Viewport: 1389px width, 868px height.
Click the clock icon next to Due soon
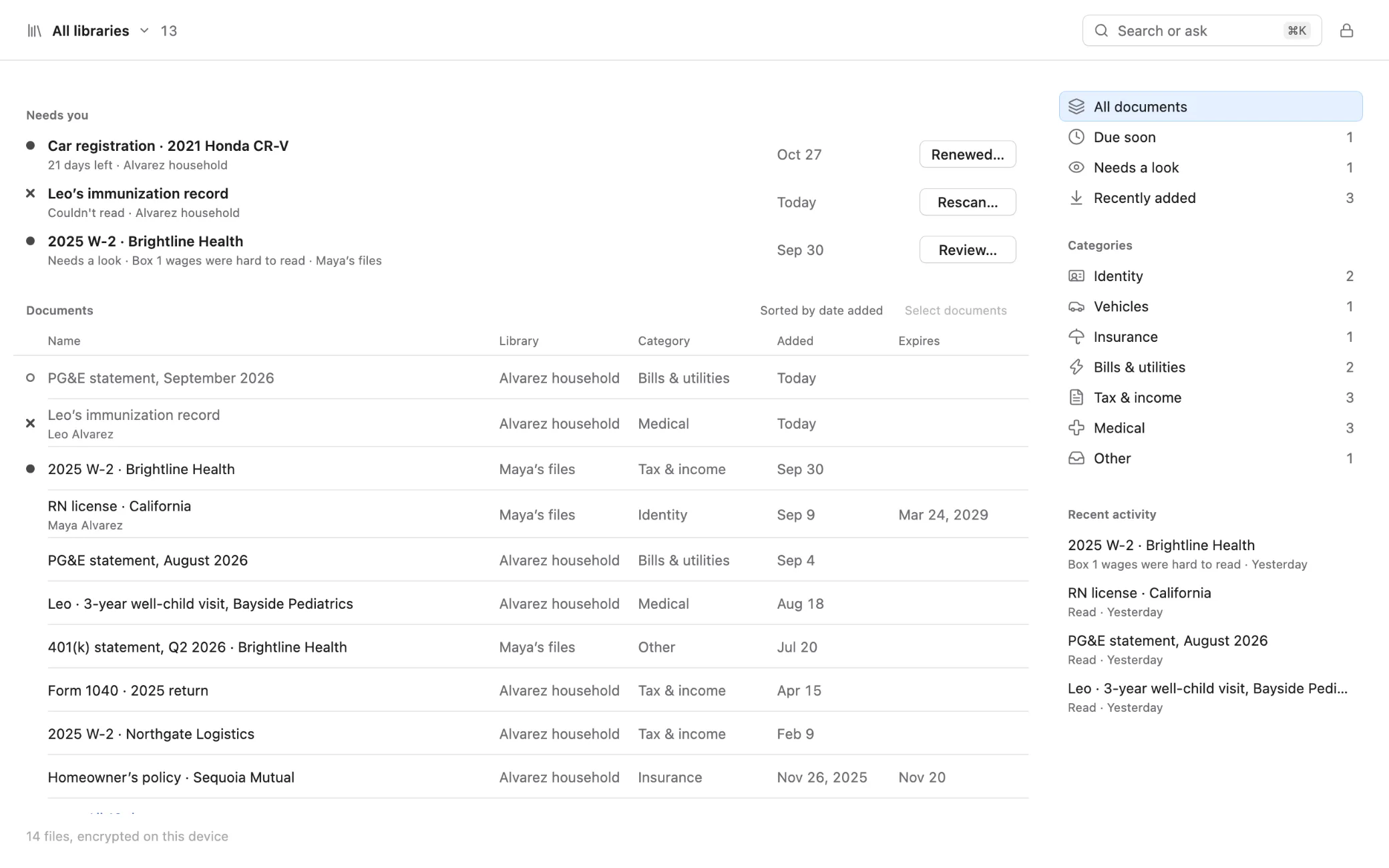coord(1076,137)
